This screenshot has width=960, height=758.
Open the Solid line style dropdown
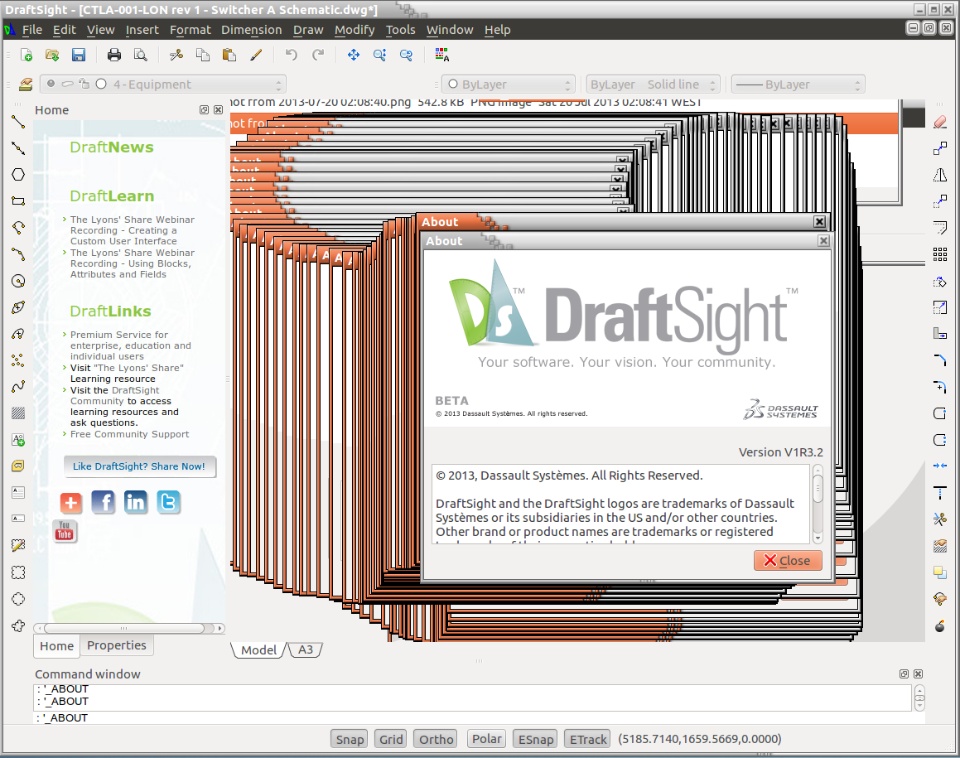coord(653,84)
